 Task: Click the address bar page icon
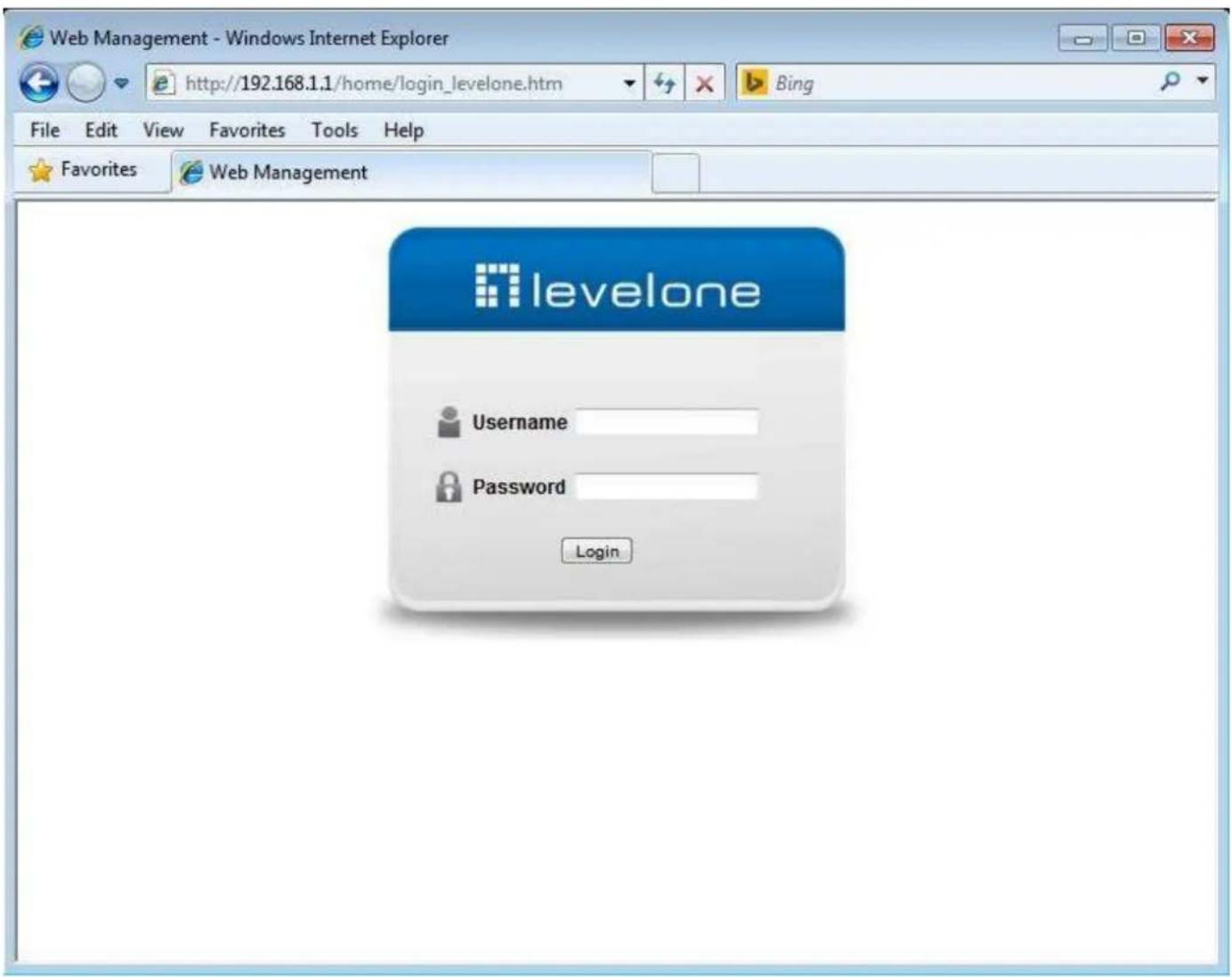(162, 84)
